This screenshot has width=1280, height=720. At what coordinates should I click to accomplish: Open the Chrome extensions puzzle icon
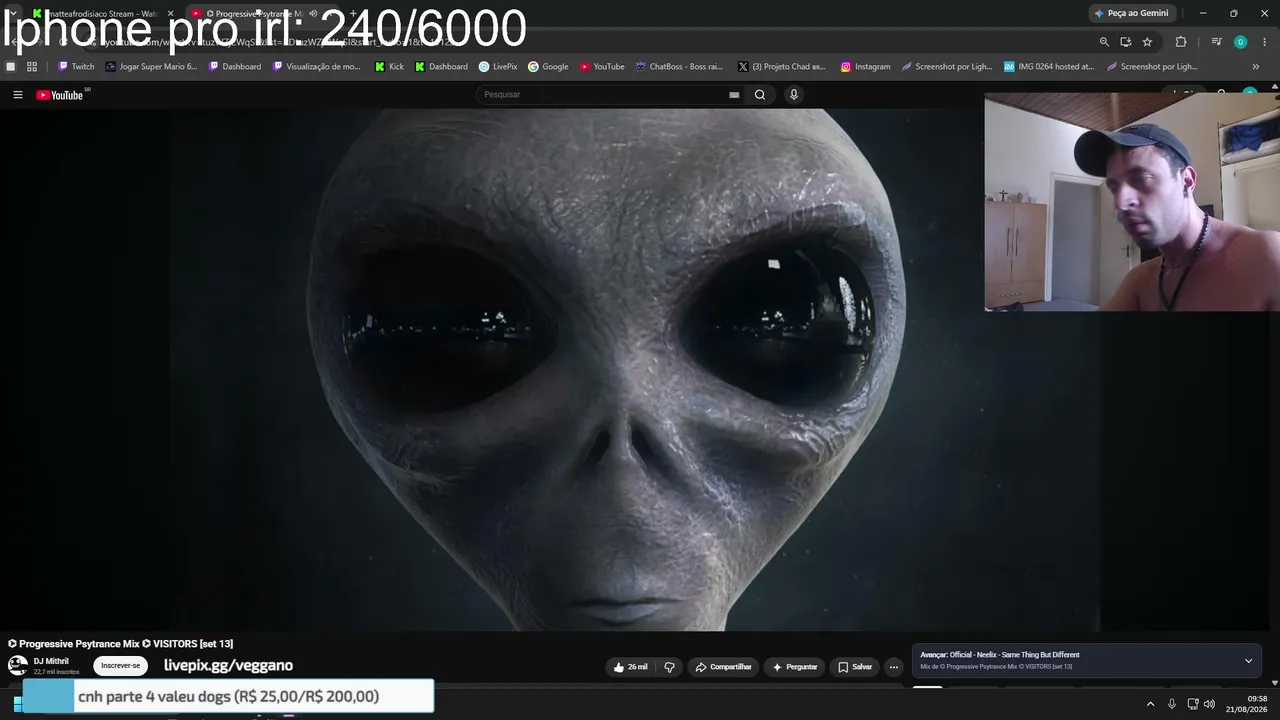click(x=1181, y=42)
